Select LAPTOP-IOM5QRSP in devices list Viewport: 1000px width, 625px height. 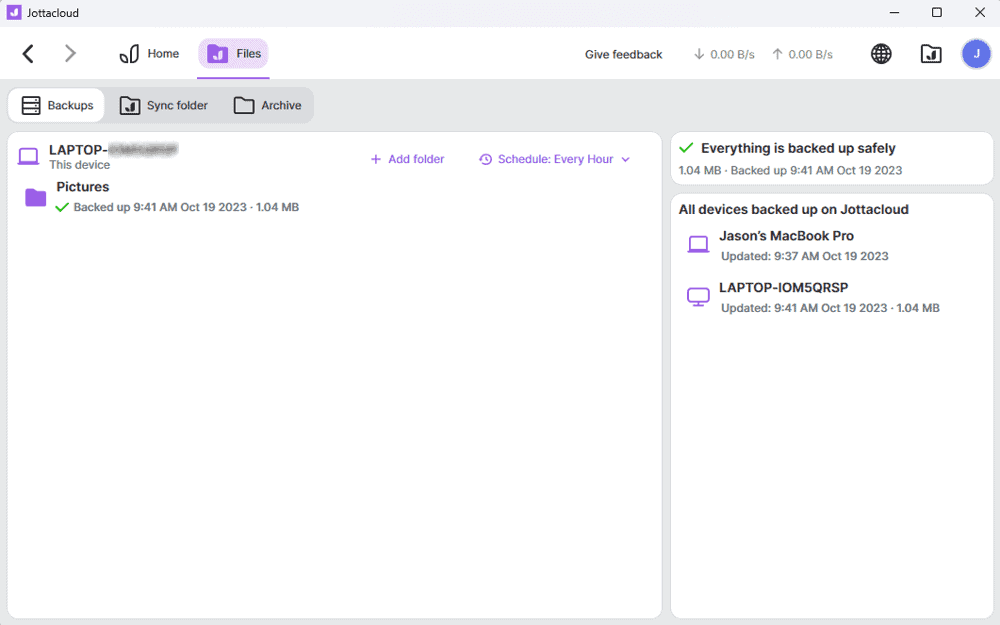point(811,297)
